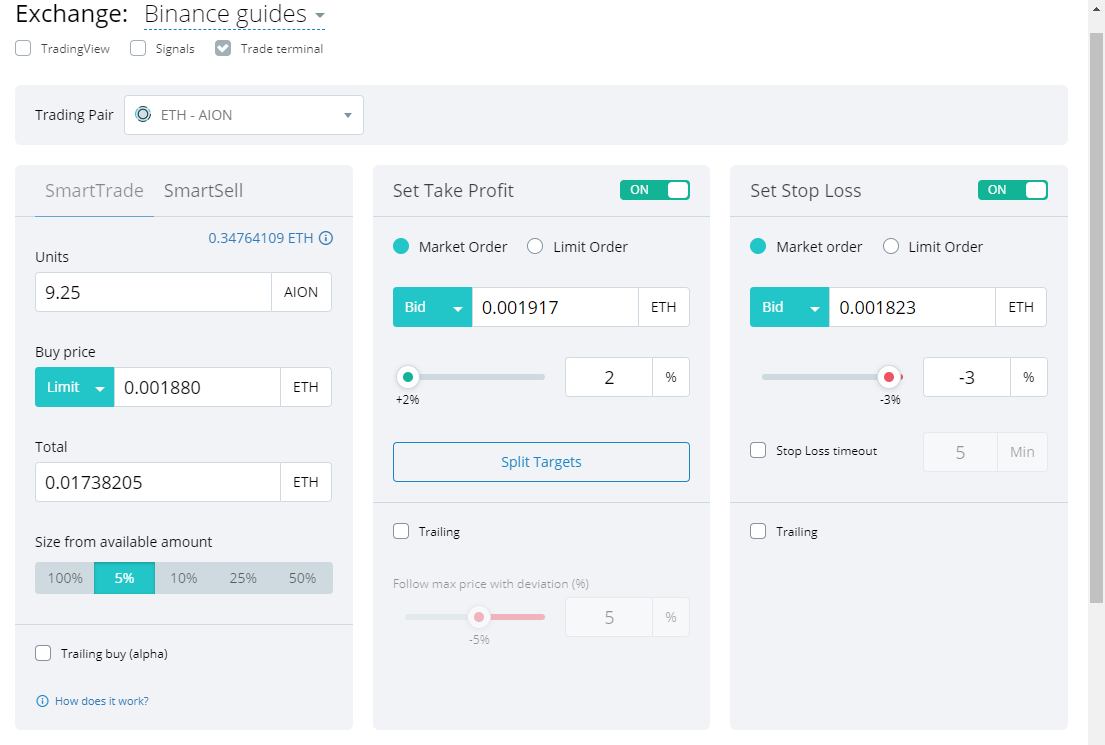Open the Bid dropdown in Take Profit
This screenshot has height=745, width=1105.
[432, 307]
